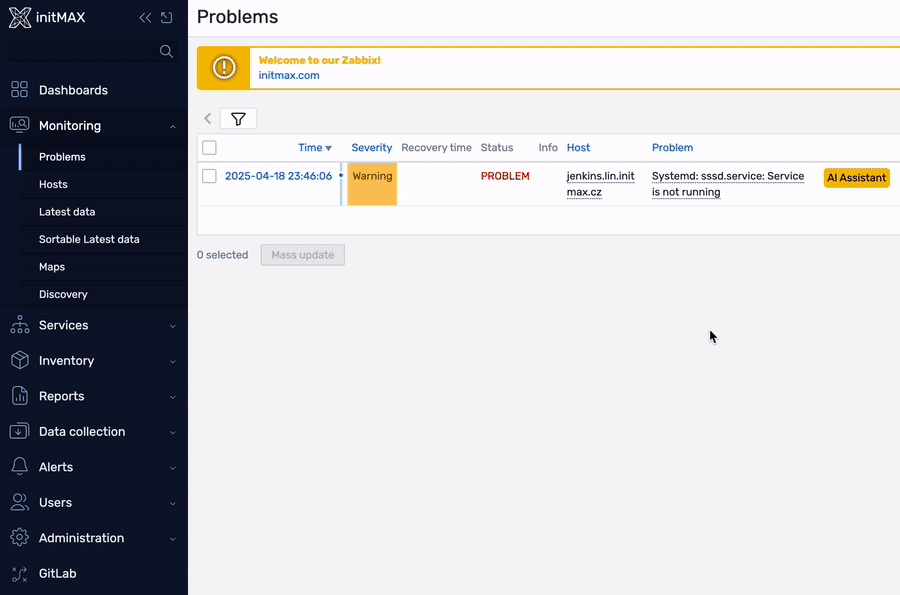The width and height of the screenshot is (900, 595).
Task: Go to Hosts under Monitoring
Action: tap(53, 184)
